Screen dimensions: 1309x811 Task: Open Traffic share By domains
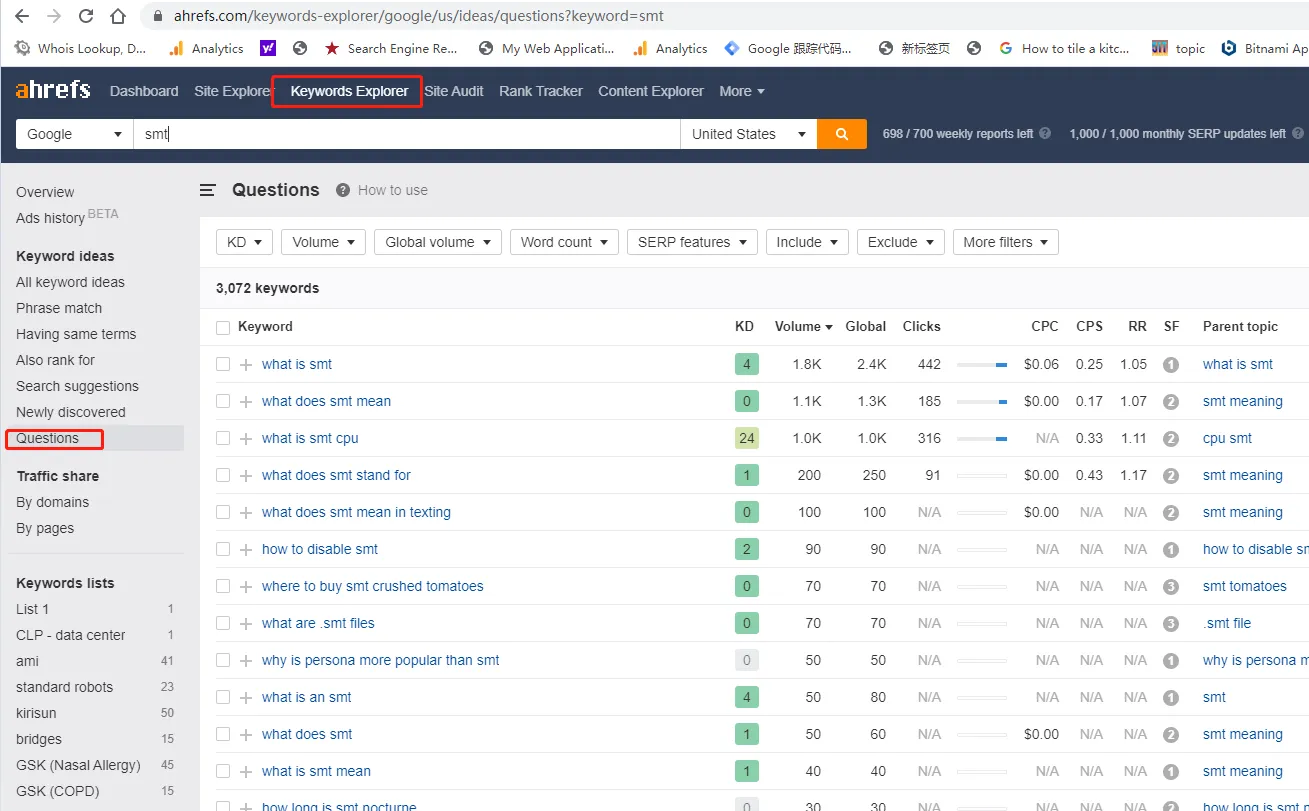click(x=52, y=502)
